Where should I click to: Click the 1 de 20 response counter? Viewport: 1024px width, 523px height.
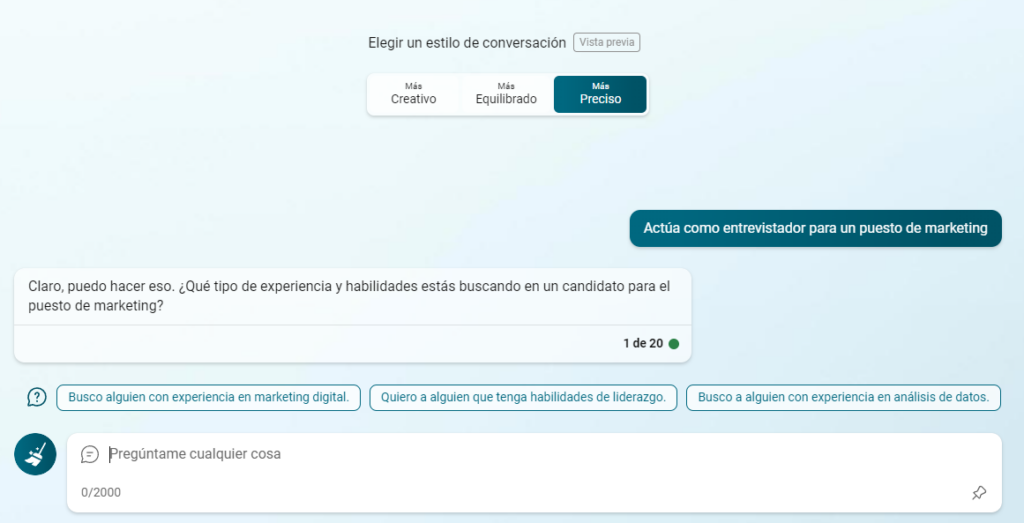642,343
